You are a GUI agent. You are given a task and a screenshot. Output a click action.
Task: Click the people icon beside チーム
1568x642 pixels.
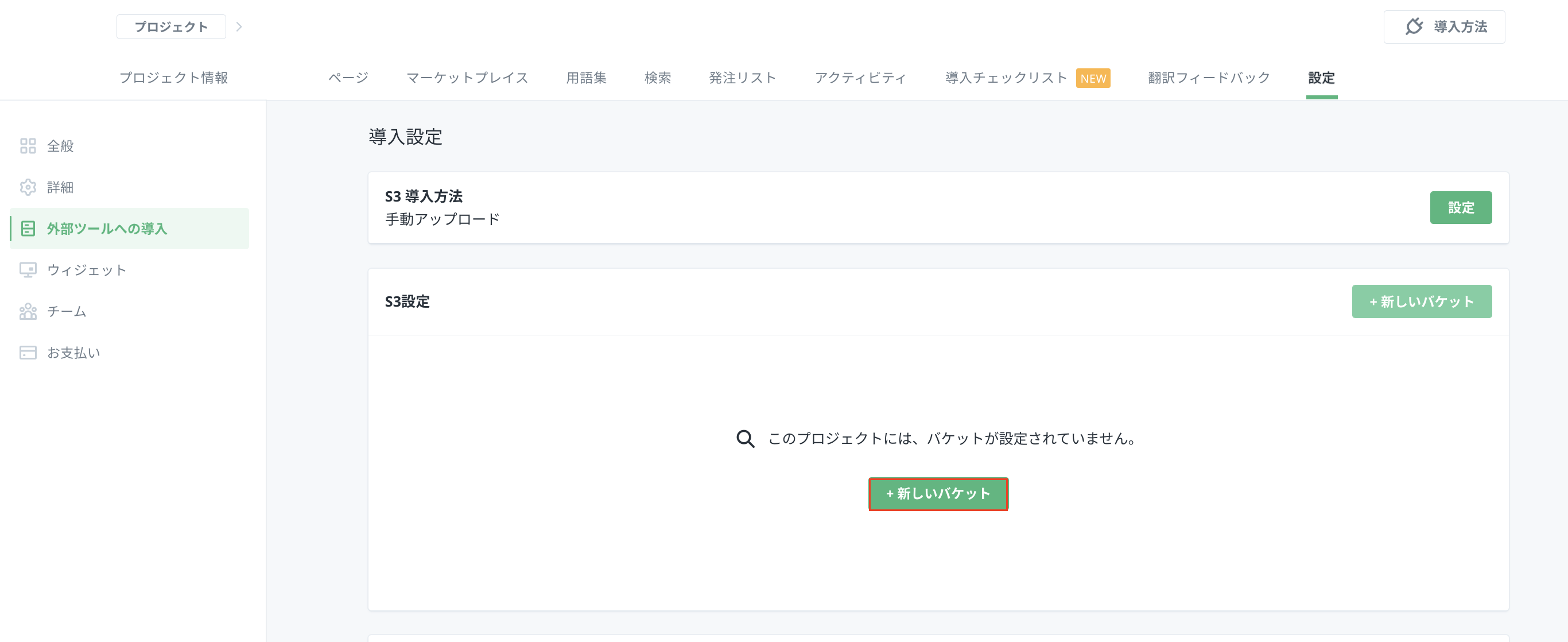[28, 311]
